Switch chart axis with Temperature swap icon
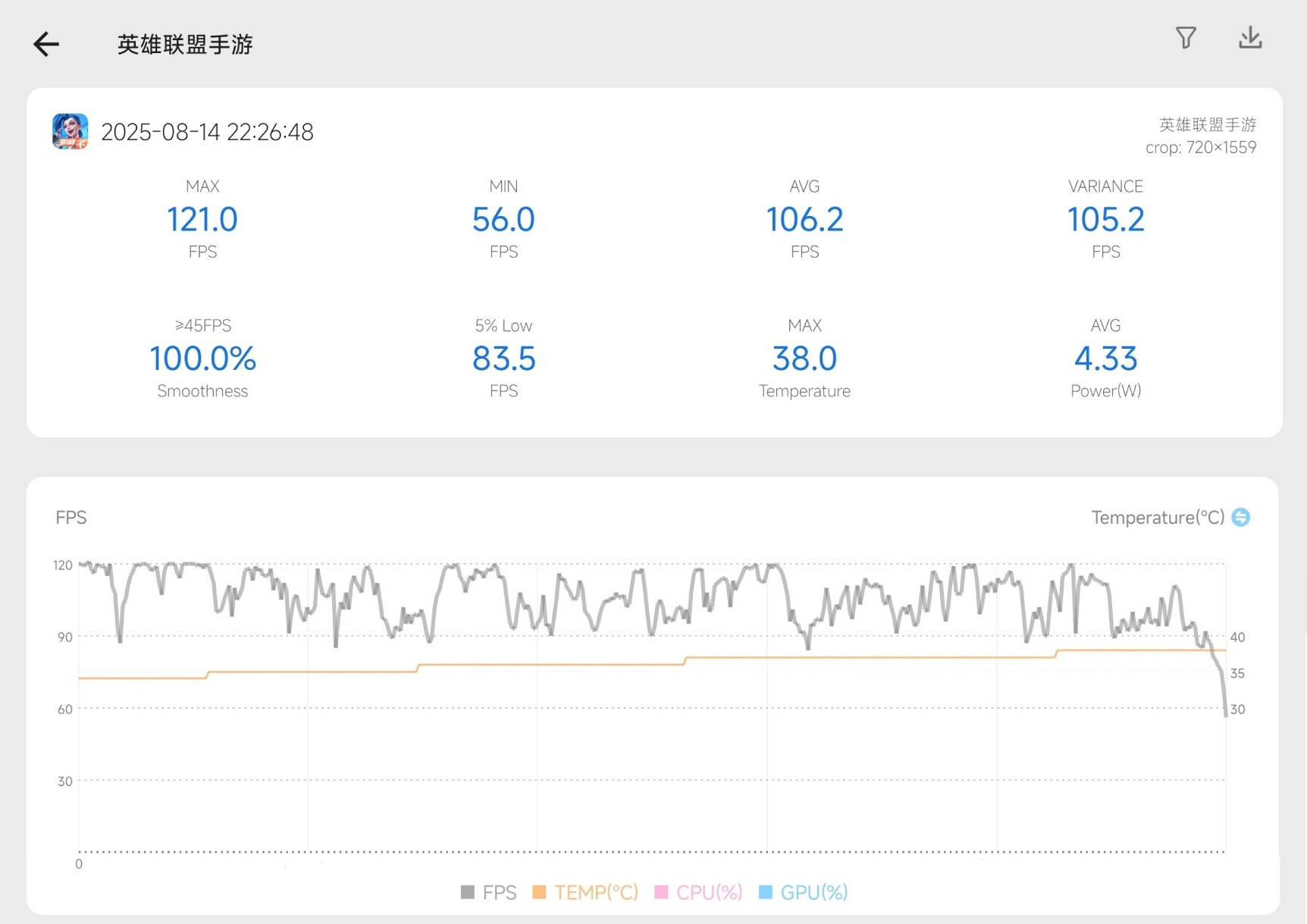This screenshot has width=1307, height=924. point(1241,517)
